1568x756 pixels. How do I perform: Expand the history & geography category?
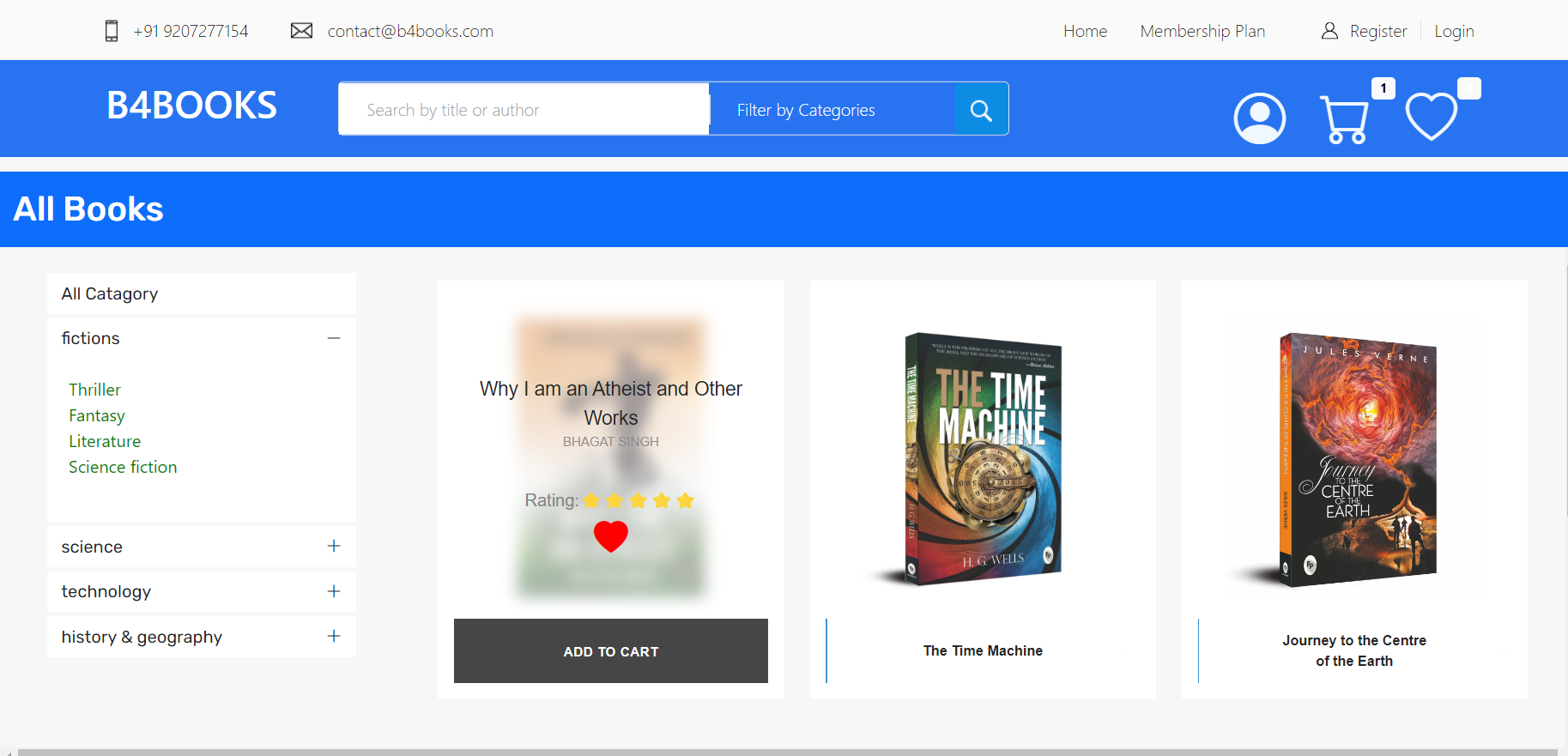coord(334,636)
